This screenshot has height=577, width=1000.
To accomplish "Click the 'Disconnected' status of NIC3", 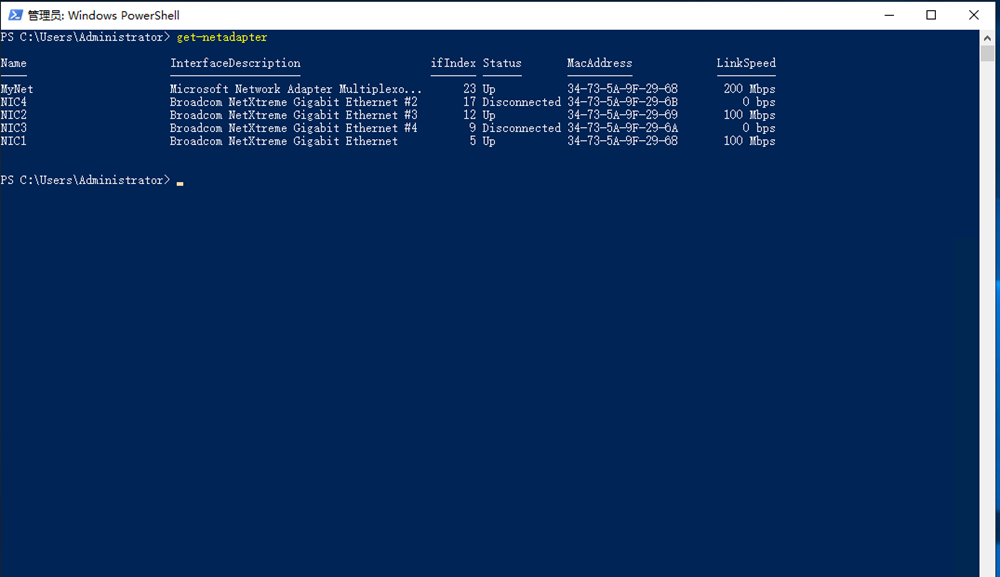I will (521, 128).
